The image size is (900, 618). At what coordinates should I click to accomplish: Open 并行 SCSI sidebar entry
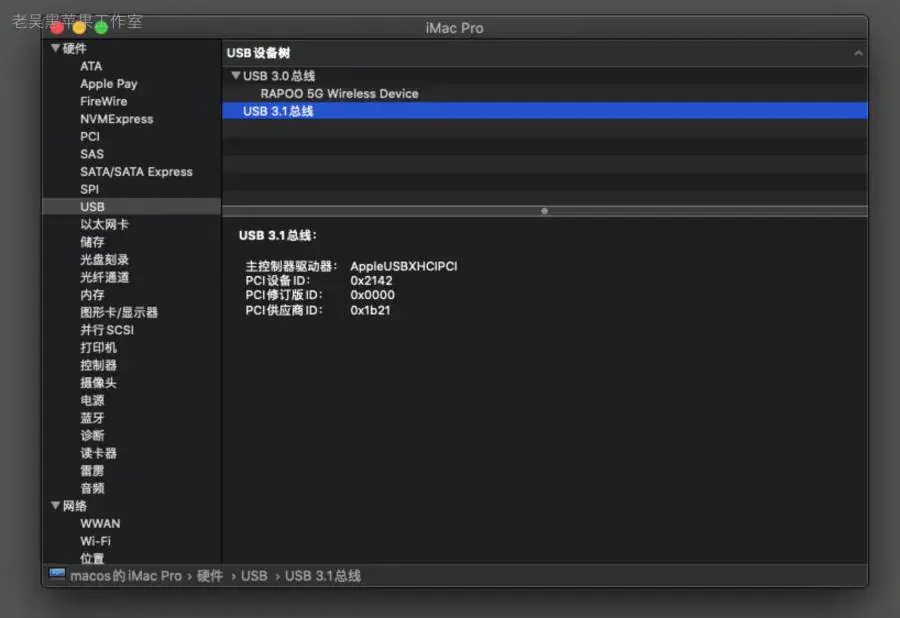107,330
